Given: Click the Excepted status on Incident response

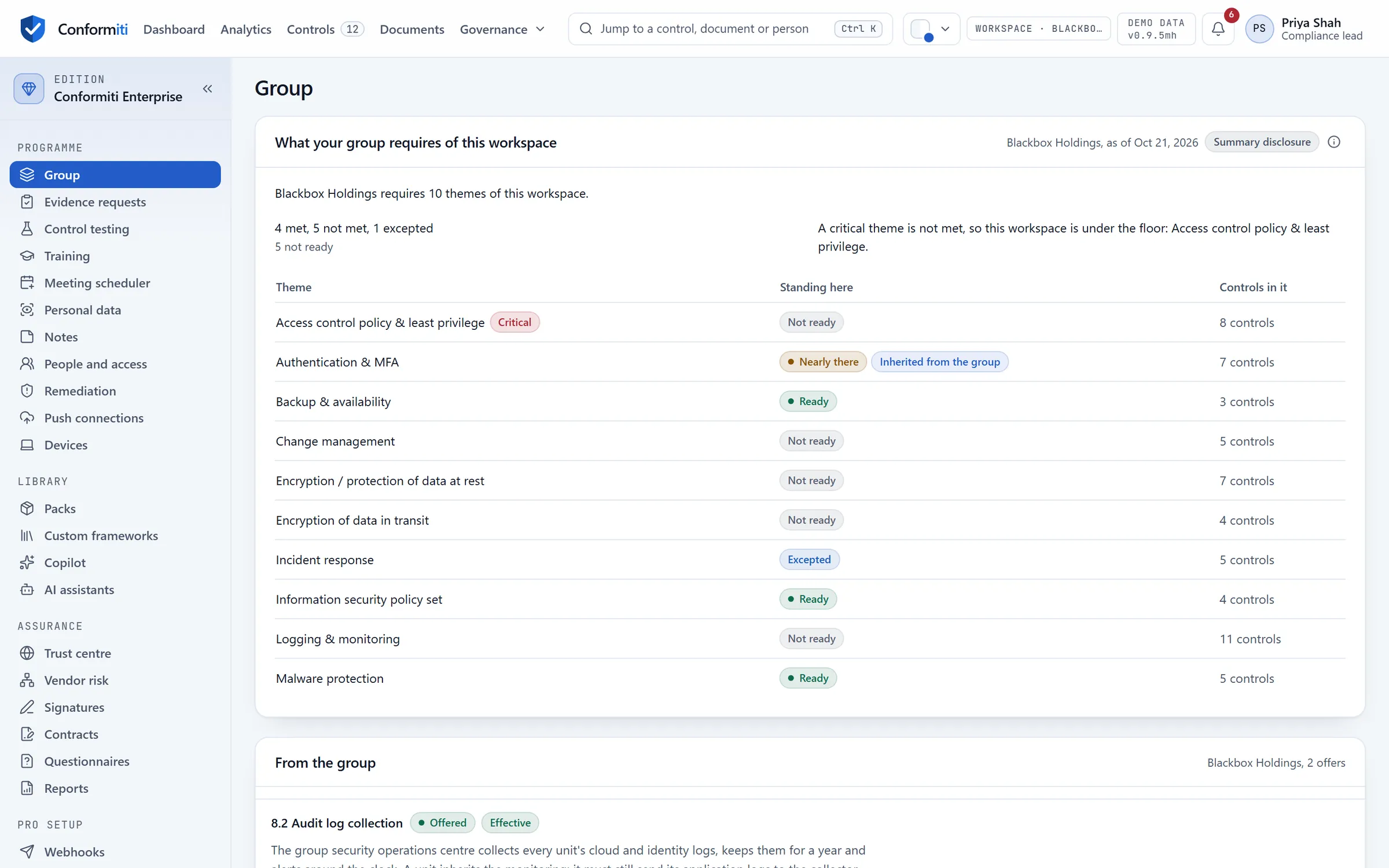Looking at the screenshot, I should pyautogui.click(x=809, y=560).
